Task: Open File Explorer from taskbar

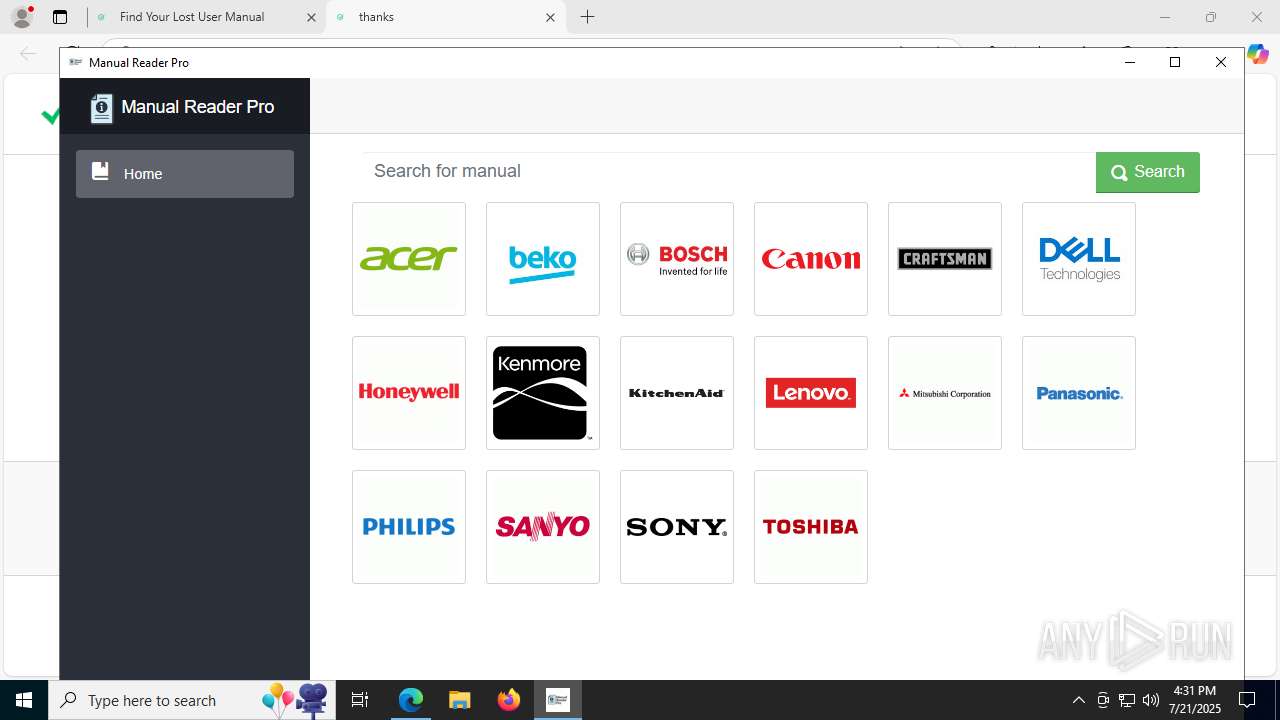Action: pyautogui.click(x=459, y=700)
